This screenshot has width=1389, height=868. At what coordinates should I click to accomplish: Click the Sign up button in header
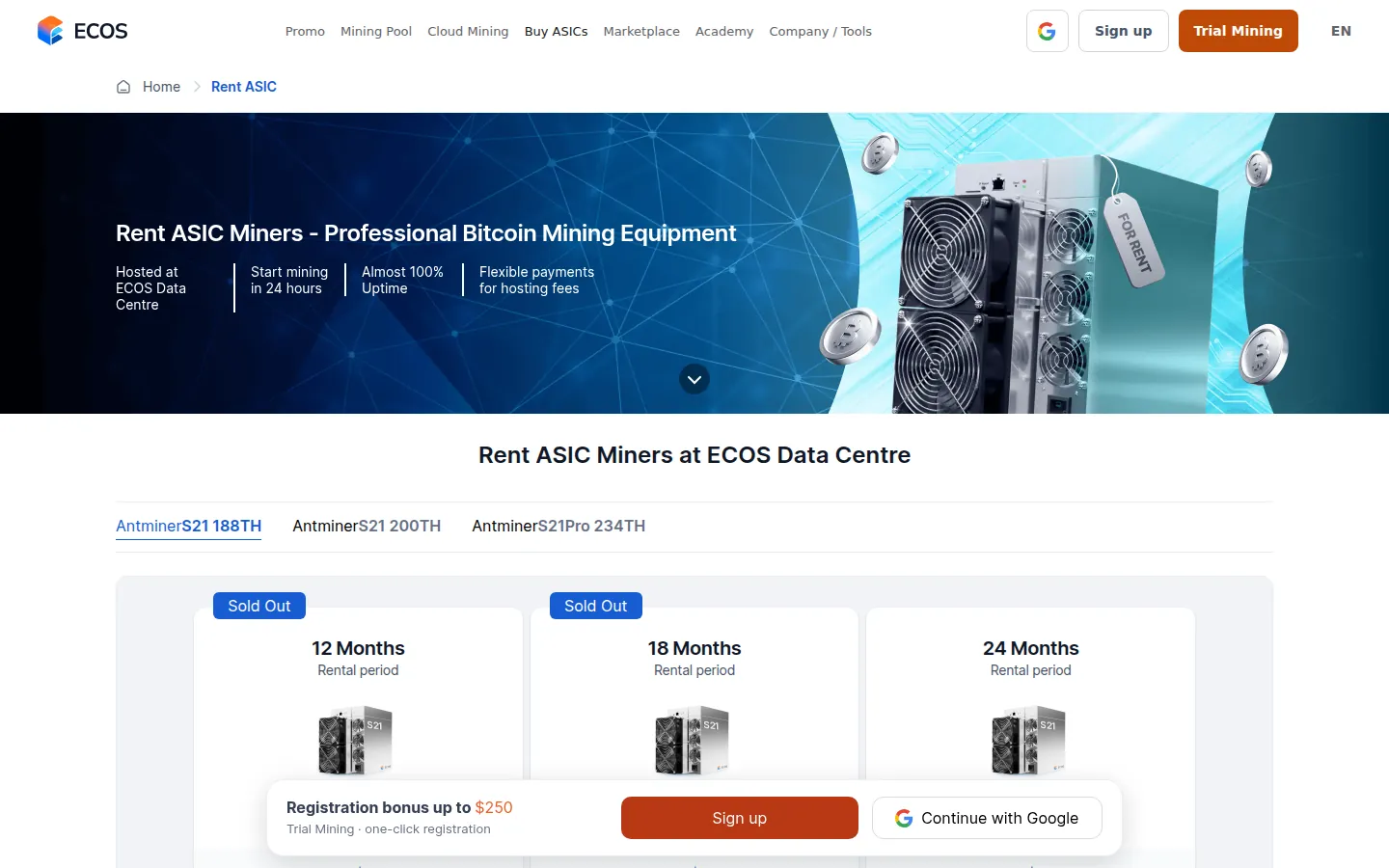1123,31
